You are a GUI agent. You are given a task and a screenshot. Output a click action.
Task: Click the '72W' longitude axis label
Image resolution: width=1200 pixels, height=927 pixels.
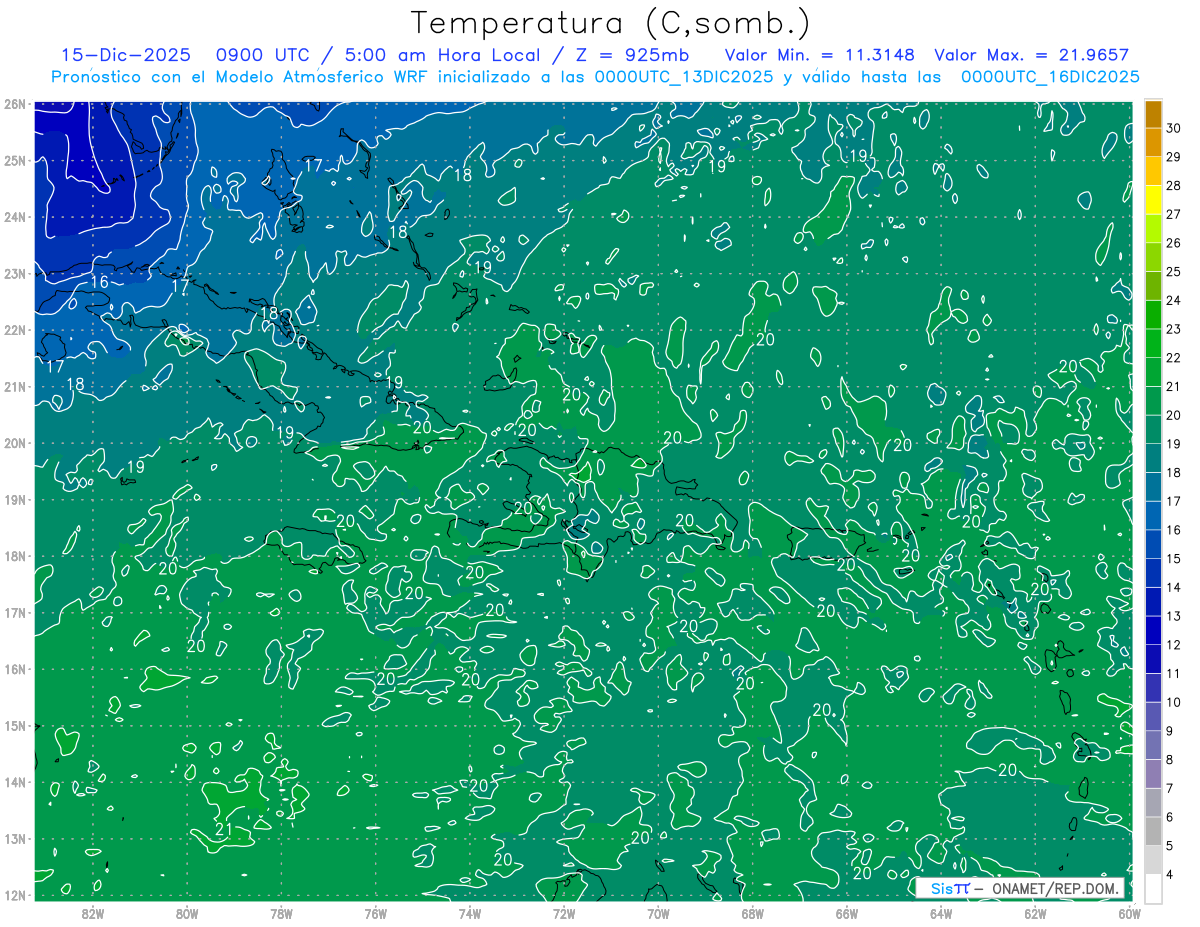click(564, 913)
